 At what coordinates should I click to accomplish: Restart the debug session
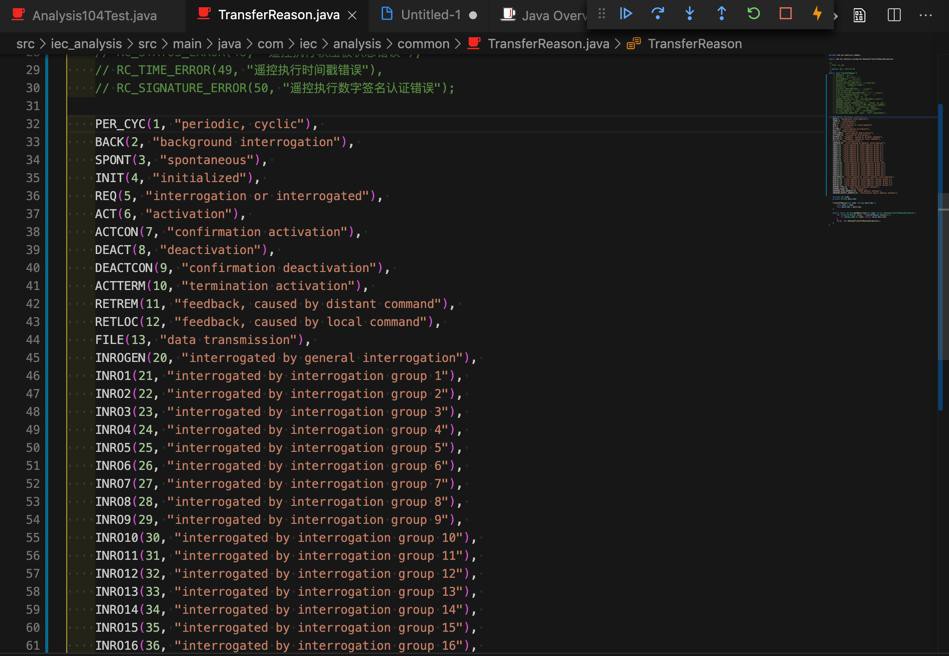click(x=754, y=13)
